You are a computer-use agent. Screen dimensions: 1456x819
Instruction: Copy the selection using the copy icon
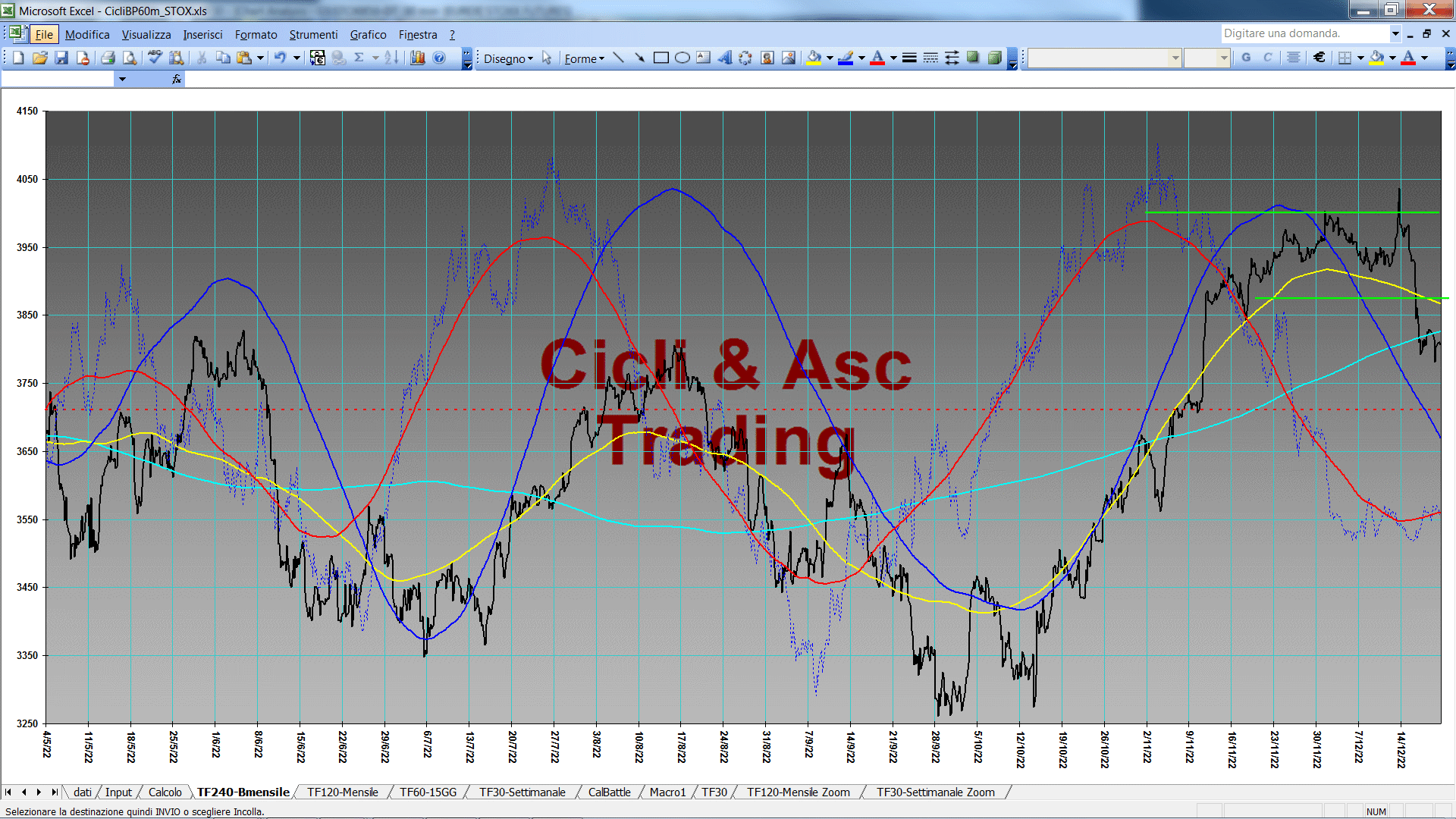coord(223,58)
